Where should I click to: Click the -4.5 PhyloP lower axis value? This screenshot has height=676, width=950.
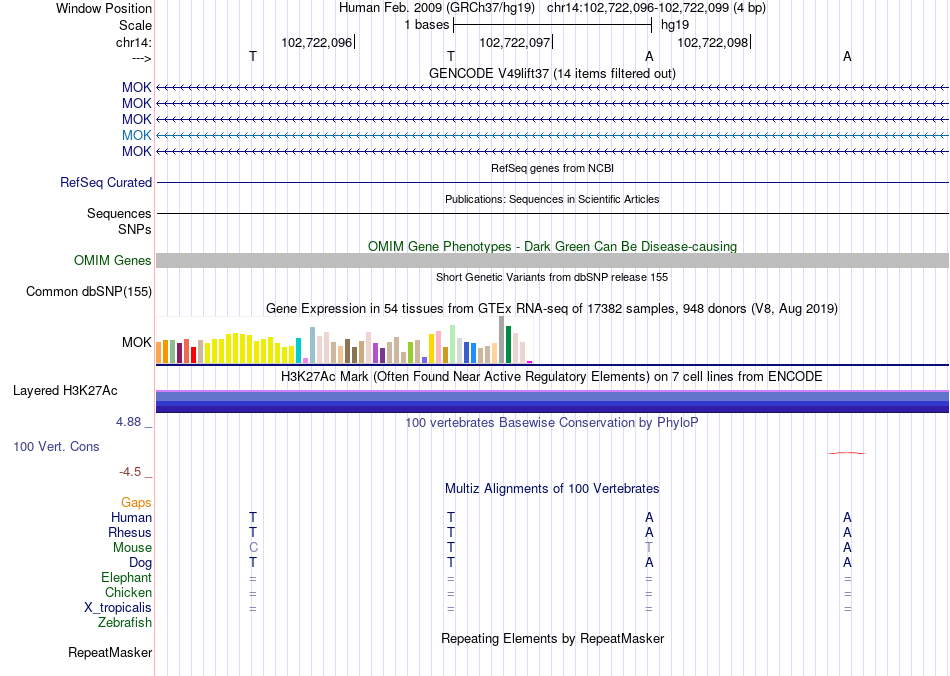[130, 472]
